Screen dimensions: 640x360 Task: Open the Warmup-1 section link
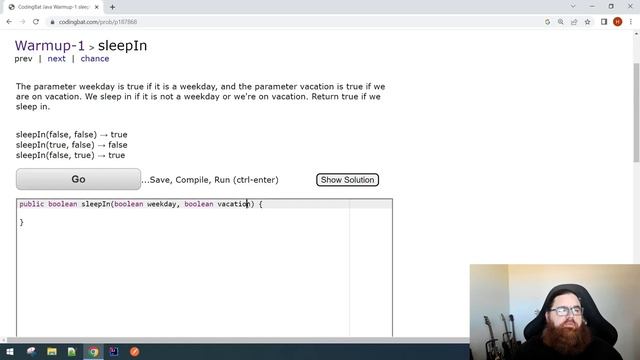(50, 46)
